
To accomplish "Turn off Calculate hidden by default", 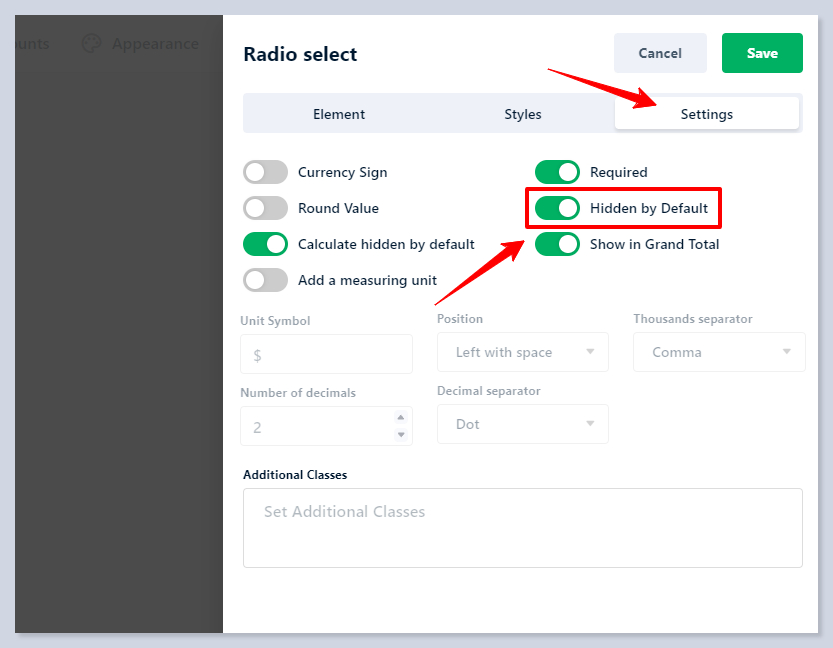I will click(265, 244).
